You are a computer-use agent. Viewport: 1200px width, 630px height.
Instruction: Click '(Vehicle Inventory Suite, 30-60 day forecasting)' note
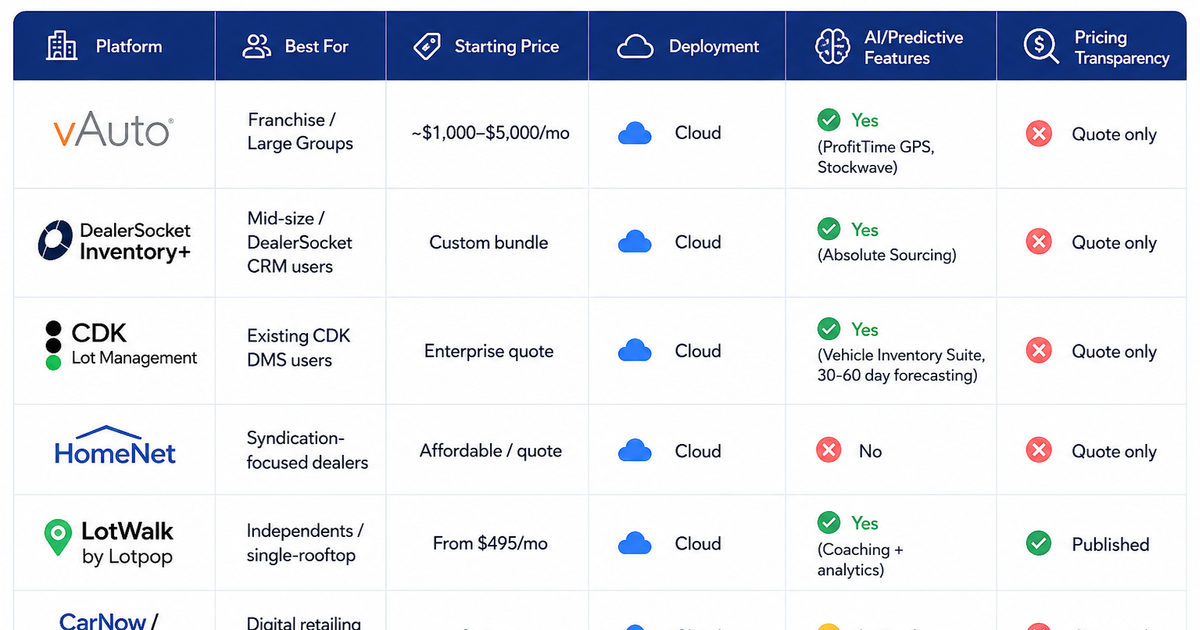[901, 365]
